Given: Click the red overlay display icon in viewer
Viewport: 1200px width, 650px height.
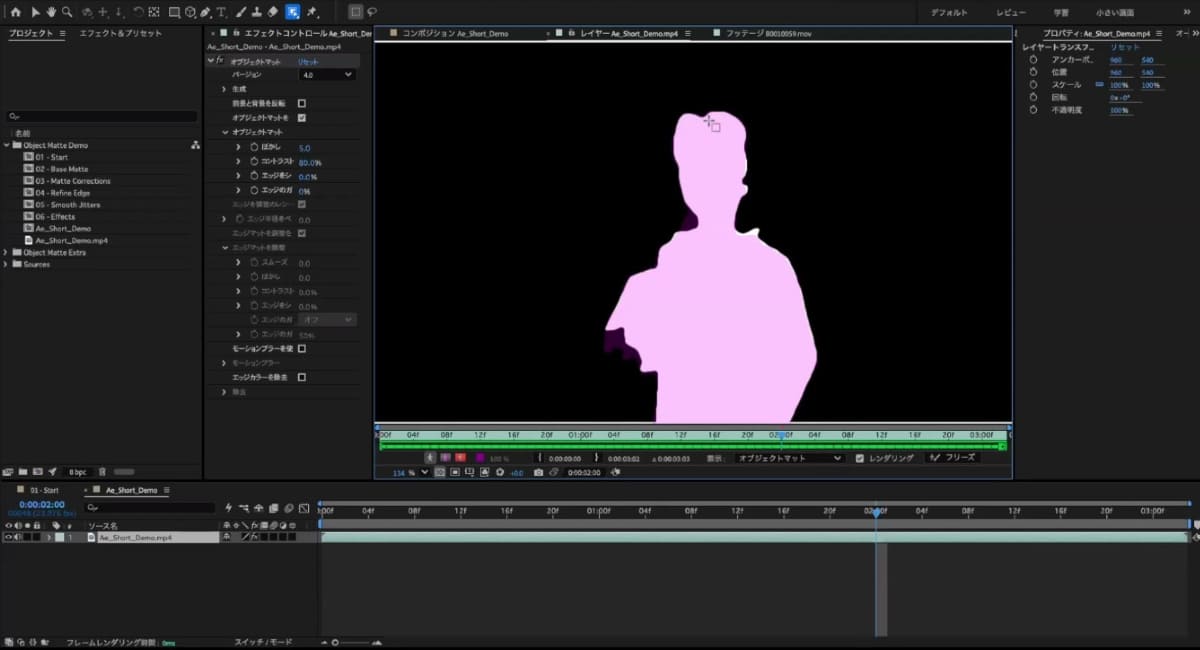Looking at the screenshot, I should click(460, 457).
